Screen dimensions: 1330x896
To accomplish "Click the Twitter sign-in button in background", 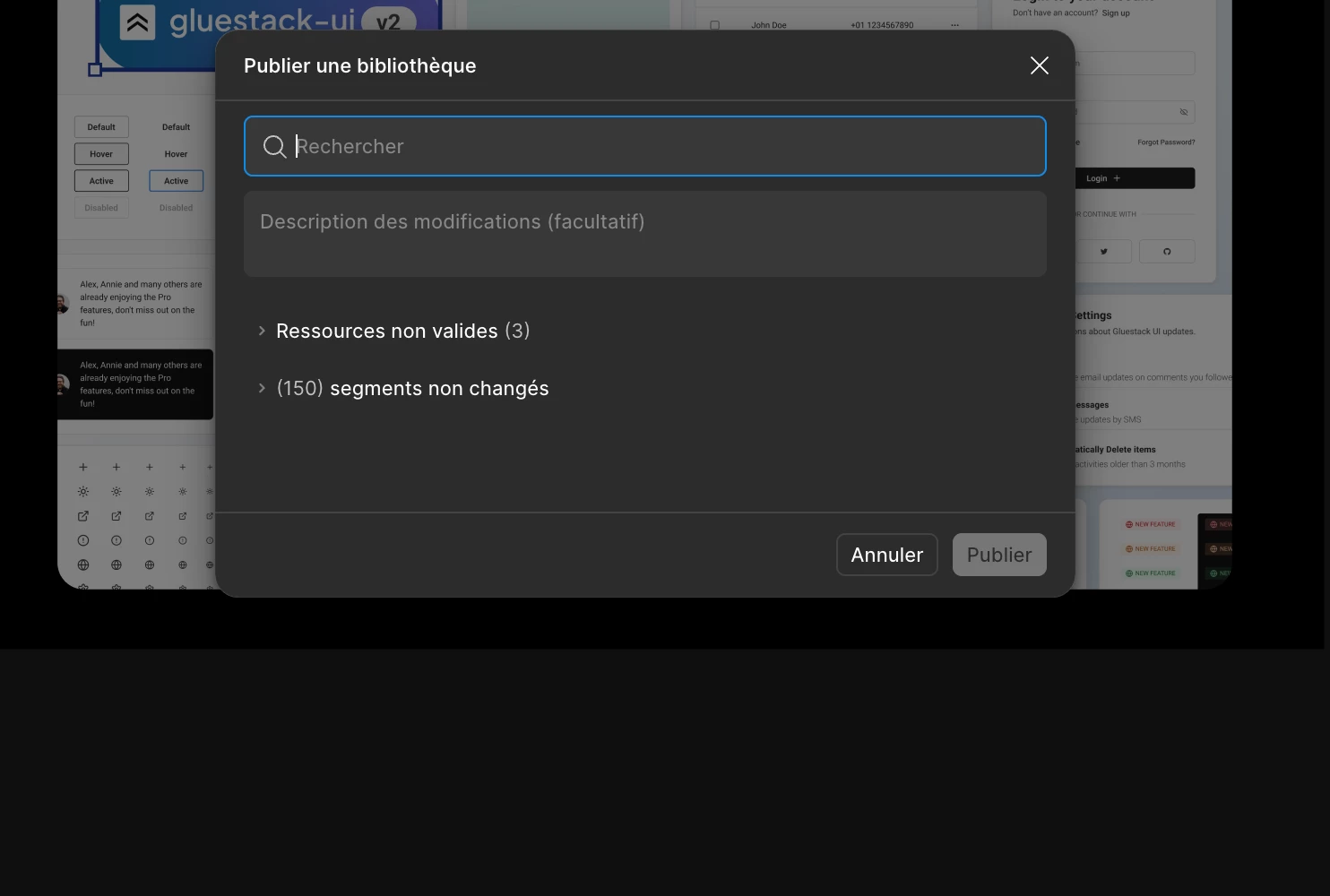I will [1103, 252].
